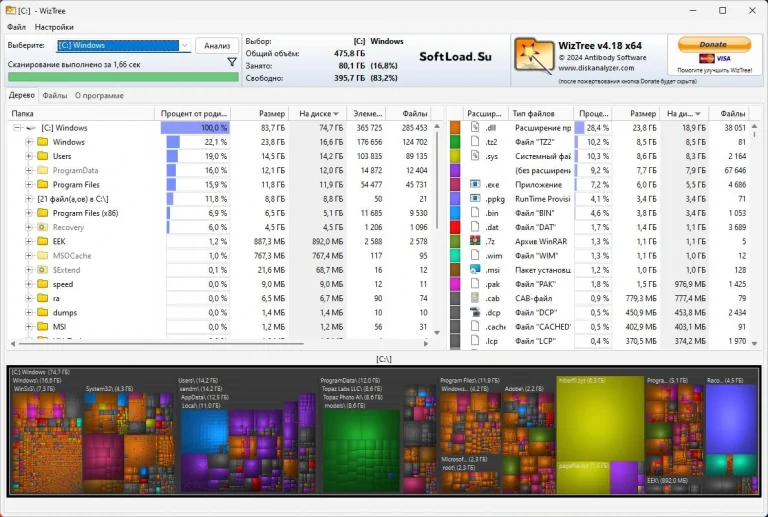The image size is (768, 517).
Task: Click the Donate button
Action: pyautogui.click(x=714, y=45)
